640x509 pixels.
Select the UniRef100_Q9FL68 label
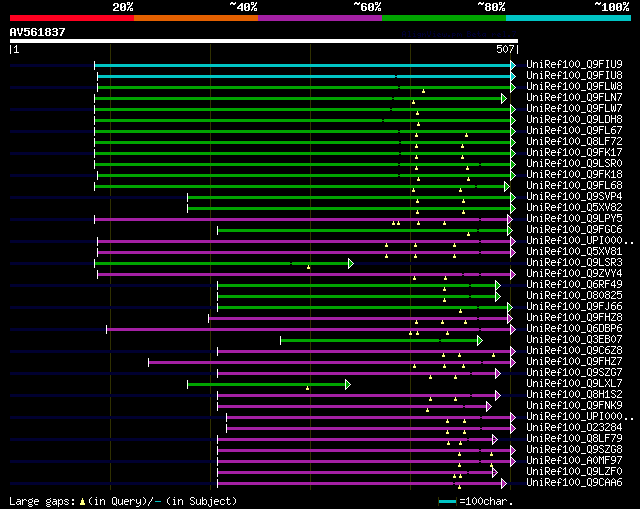574,186
